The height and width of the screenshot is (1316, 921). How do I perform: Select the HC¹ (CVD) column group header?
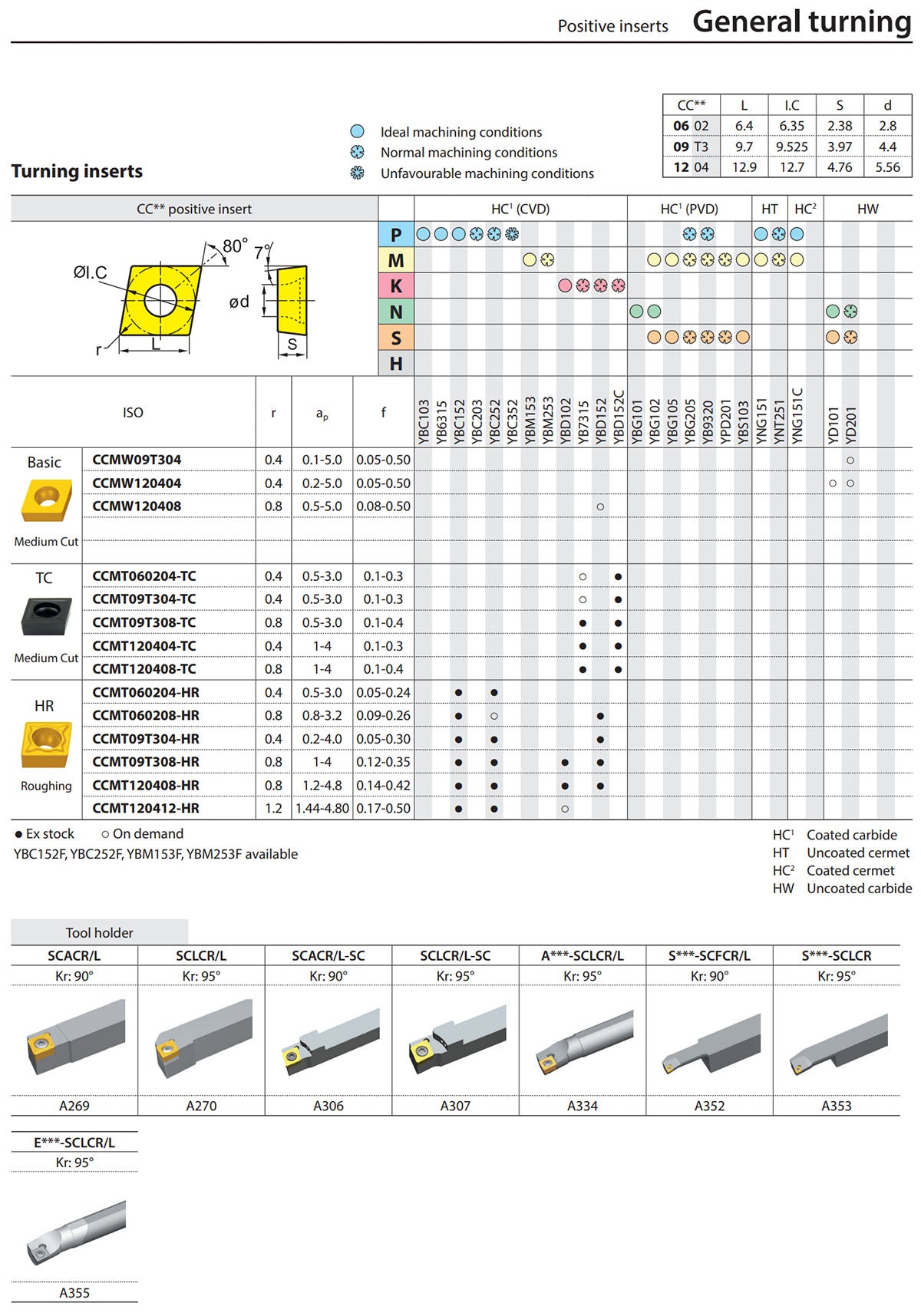point(520,209)
